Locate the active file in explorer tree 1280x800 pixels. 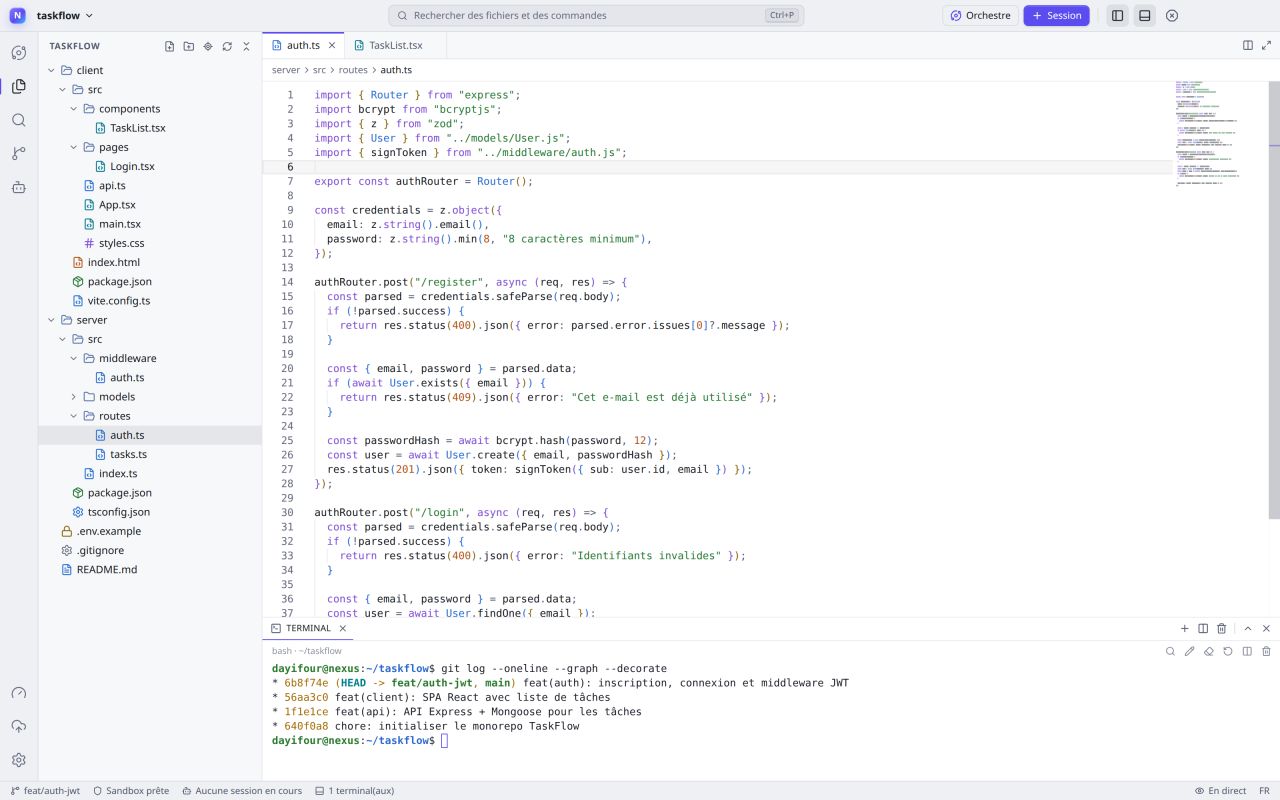208,46
